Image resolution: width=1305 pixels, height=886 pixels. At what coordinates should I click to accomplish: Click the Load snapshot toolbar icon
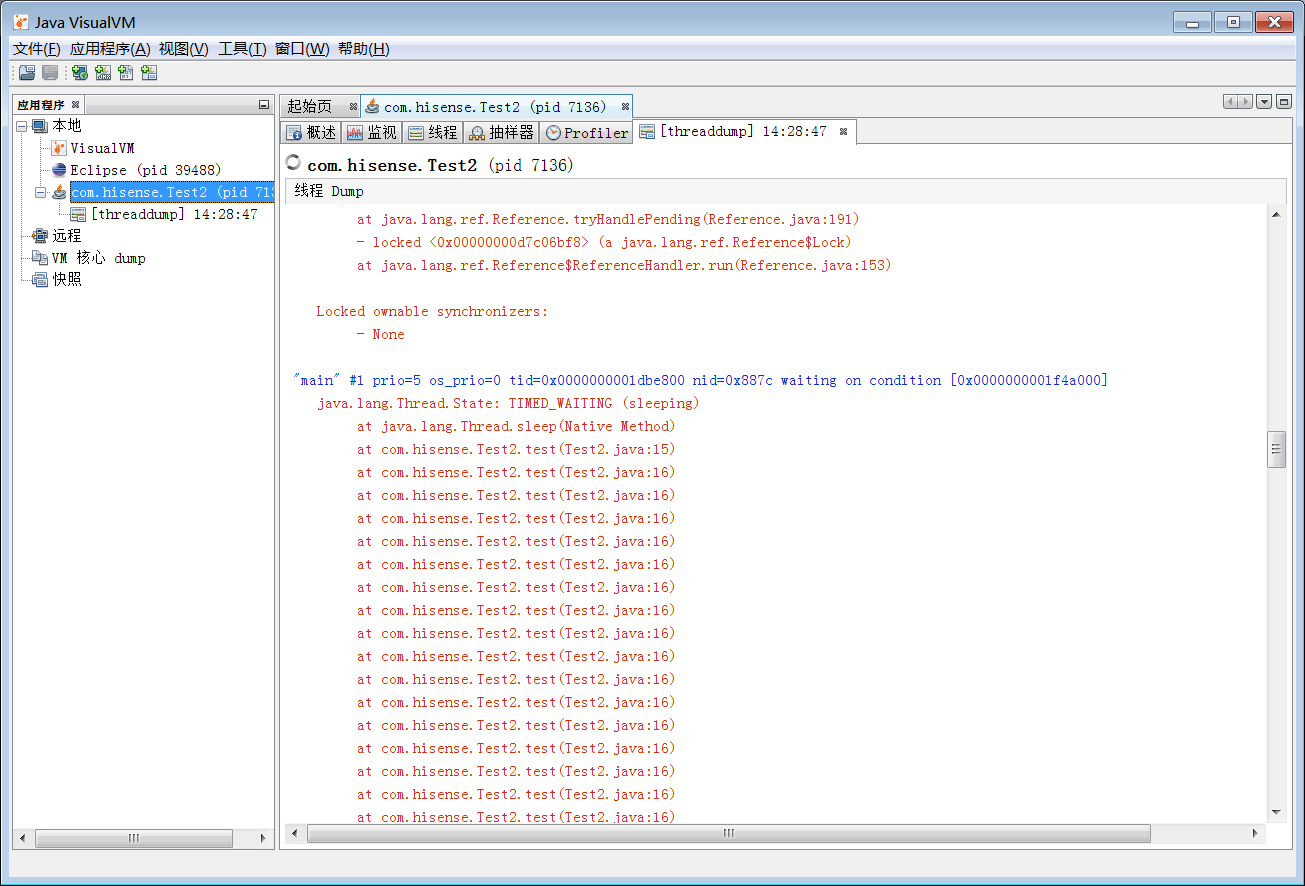click(x=27, y=72)
